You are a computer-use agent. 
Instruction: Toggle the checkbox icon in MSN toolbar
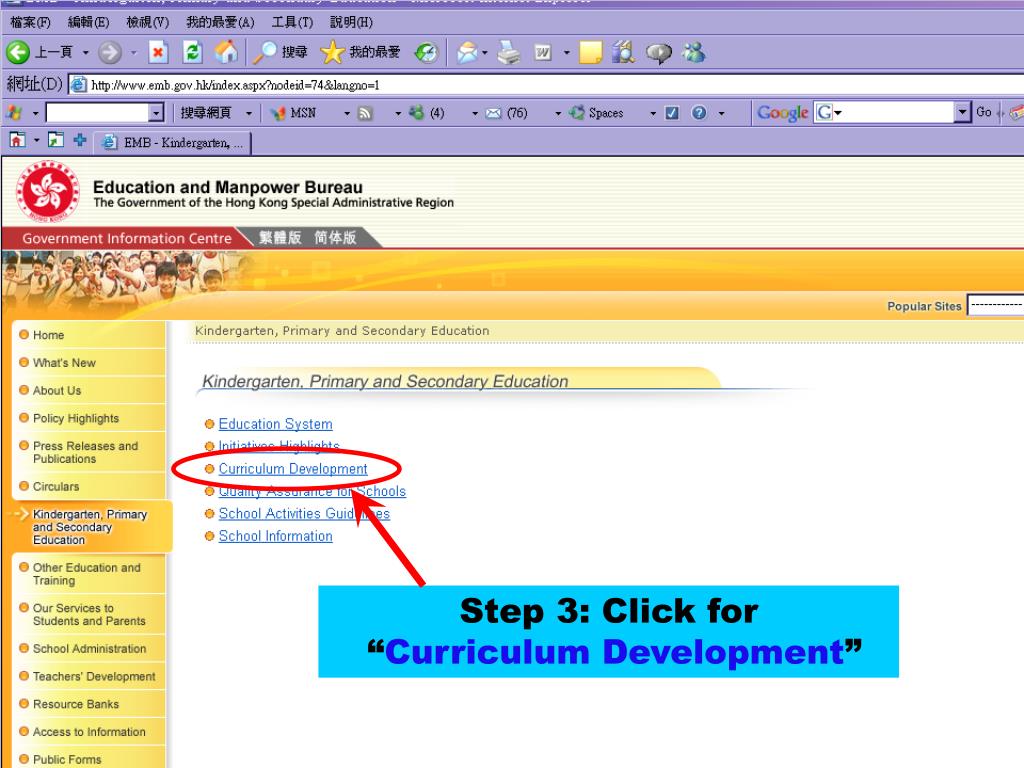(x=671, y=113)
